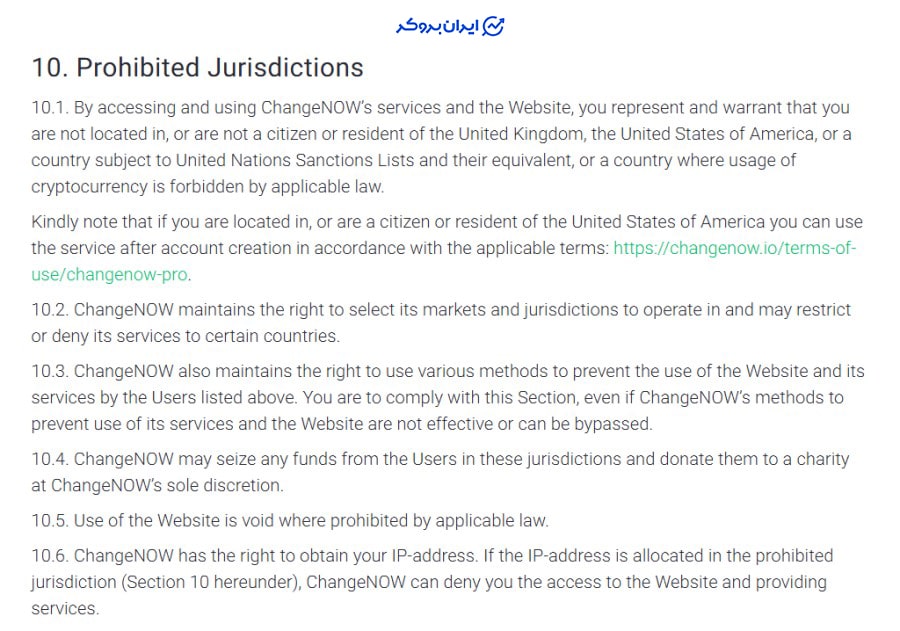Click United Nations Sanctions Lists text
The image size is (900, 631).
pos(295,160)
